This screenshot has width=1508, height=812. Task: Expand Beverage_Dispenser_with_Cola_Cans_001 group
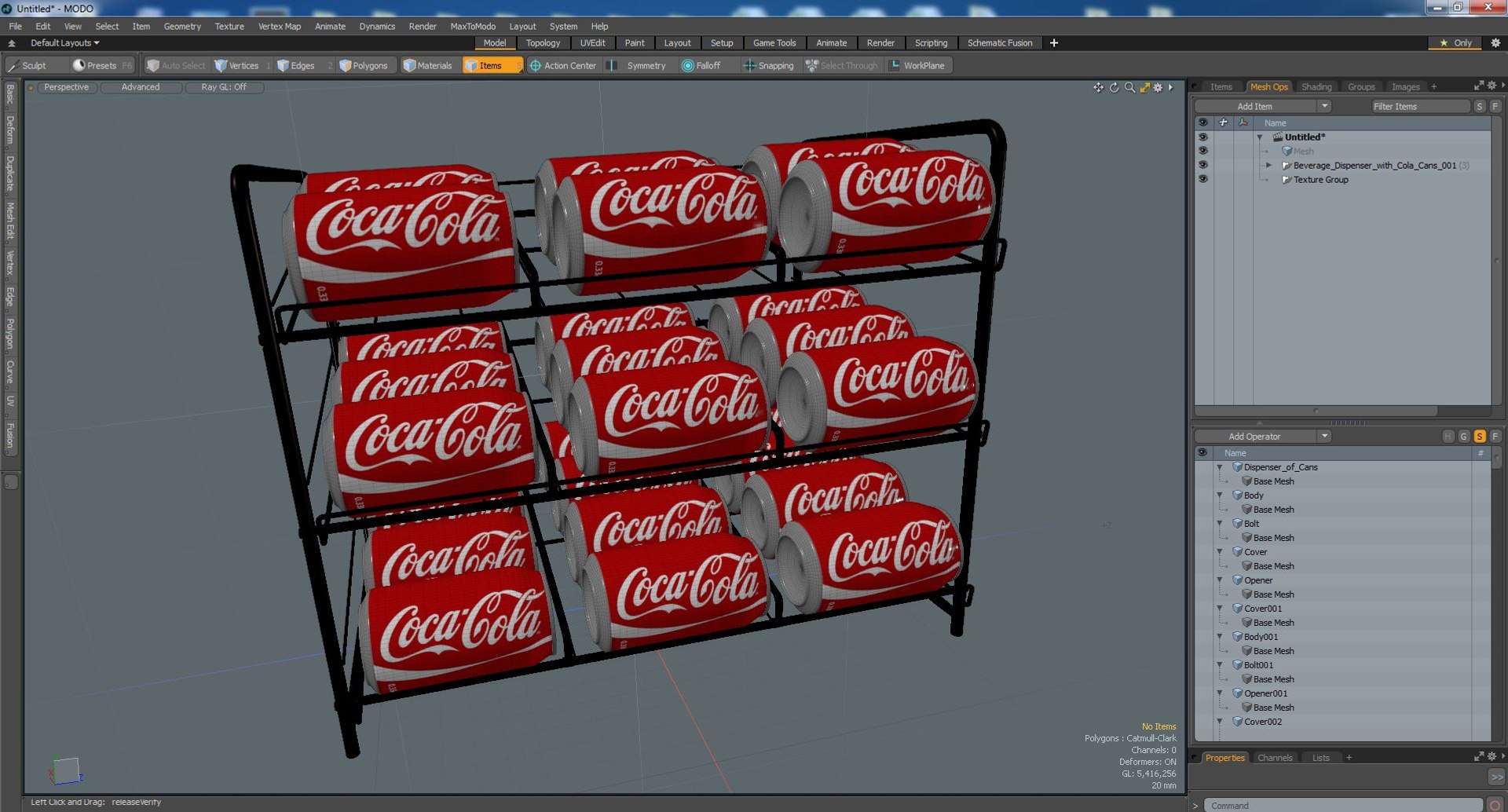[1268, 166]
